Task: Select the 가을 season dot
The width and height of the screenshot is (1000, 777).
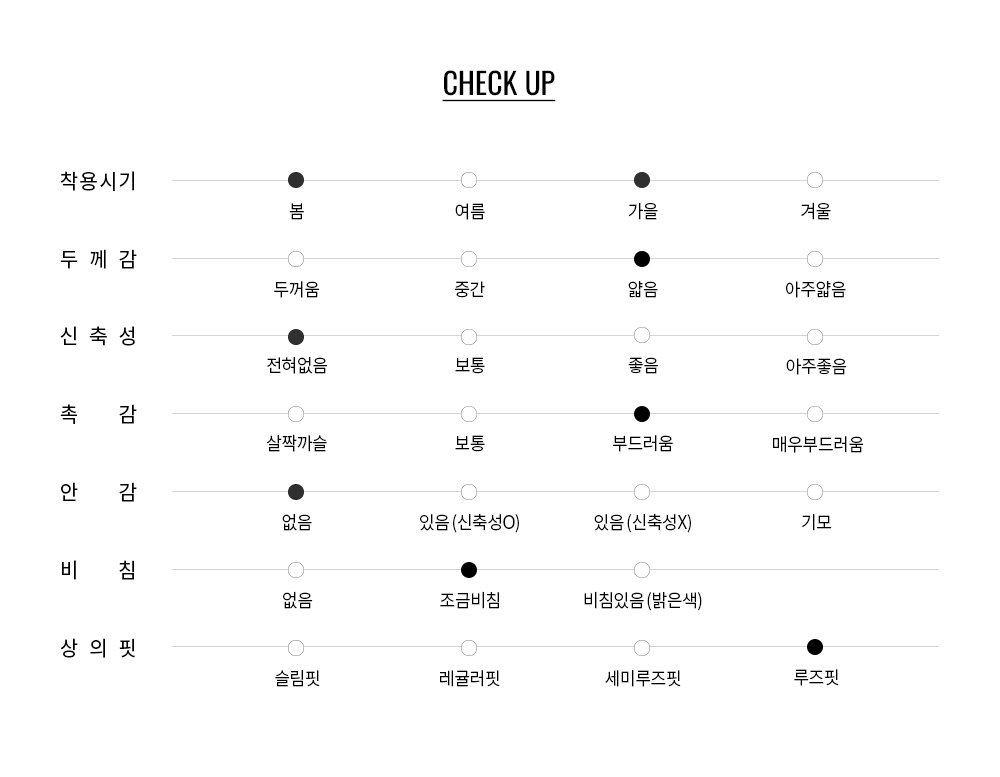Action: coord(642,180)
